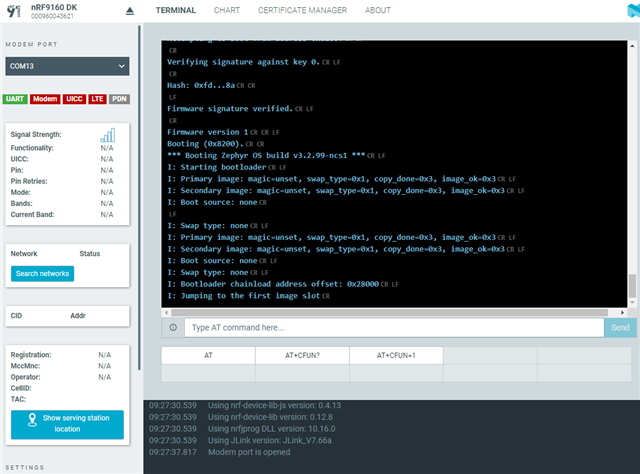Click the MODEM PORT heading

point(31,44)
